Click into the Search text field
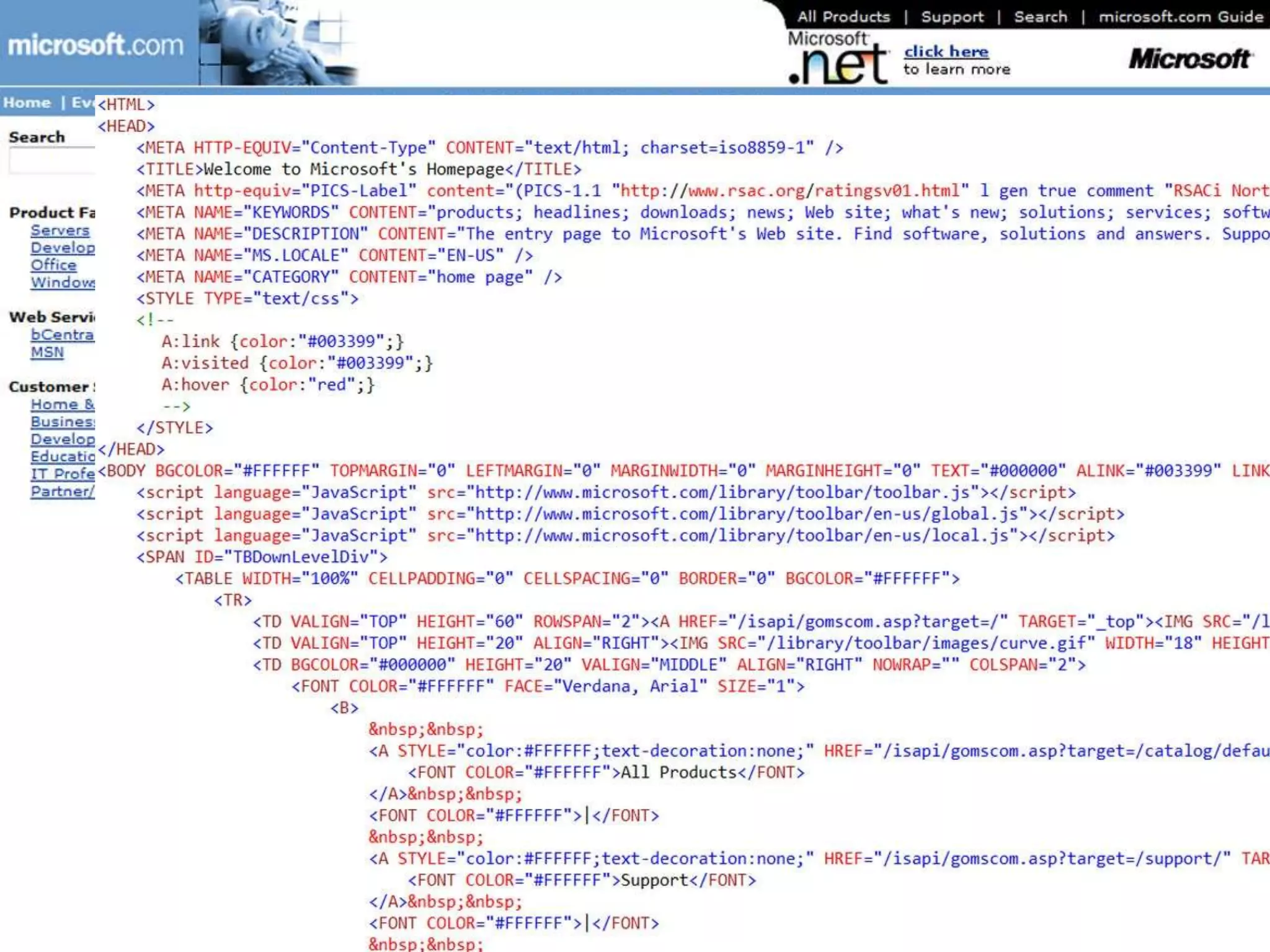 [52, 161]
